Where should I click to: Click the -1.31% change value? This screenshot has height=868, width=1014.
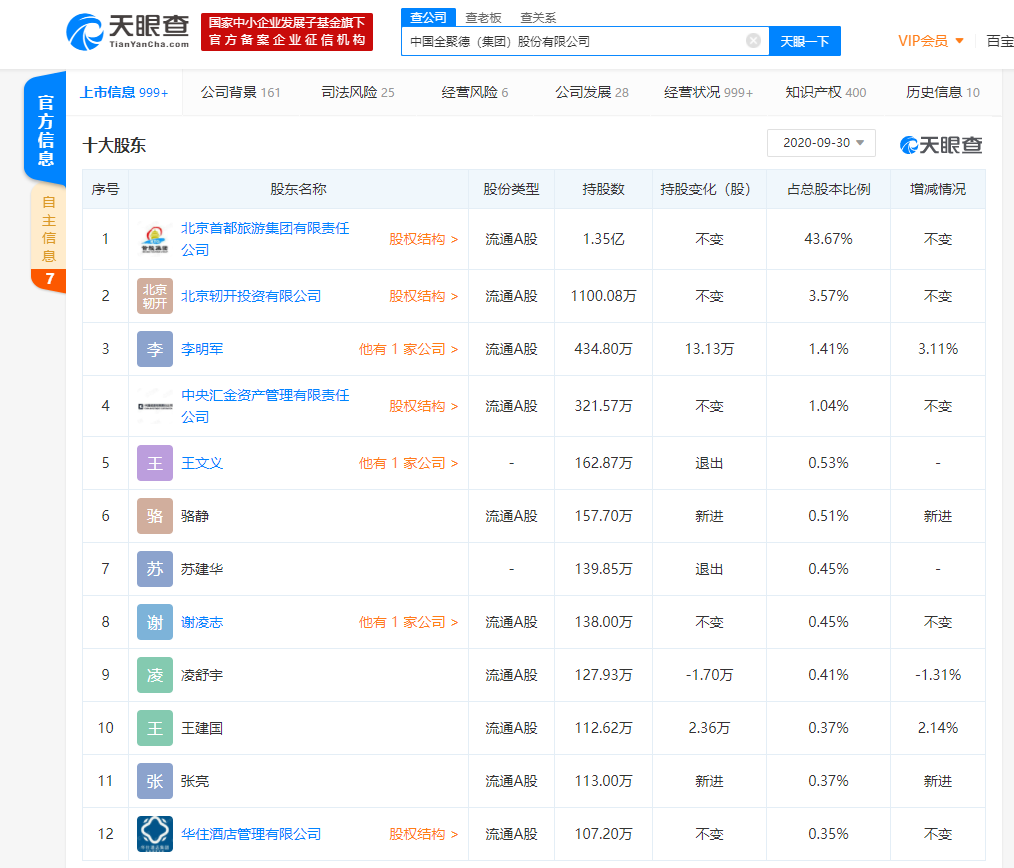(938, 675)
